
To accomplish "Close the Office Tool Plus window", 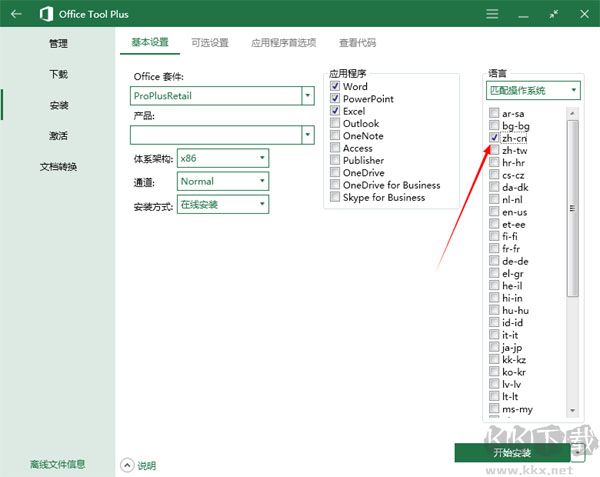I will (584, 15).
